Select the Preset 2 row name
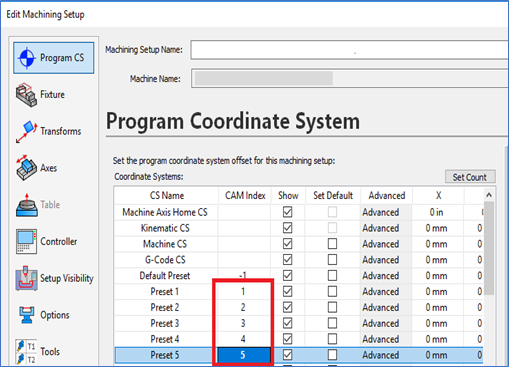Screen dimensions: 509x367 click(165, 307)
